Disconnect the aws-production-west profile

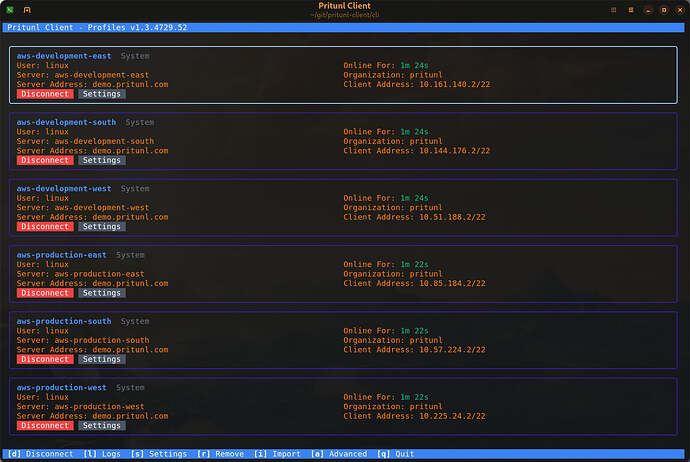(x=45, y=425)
